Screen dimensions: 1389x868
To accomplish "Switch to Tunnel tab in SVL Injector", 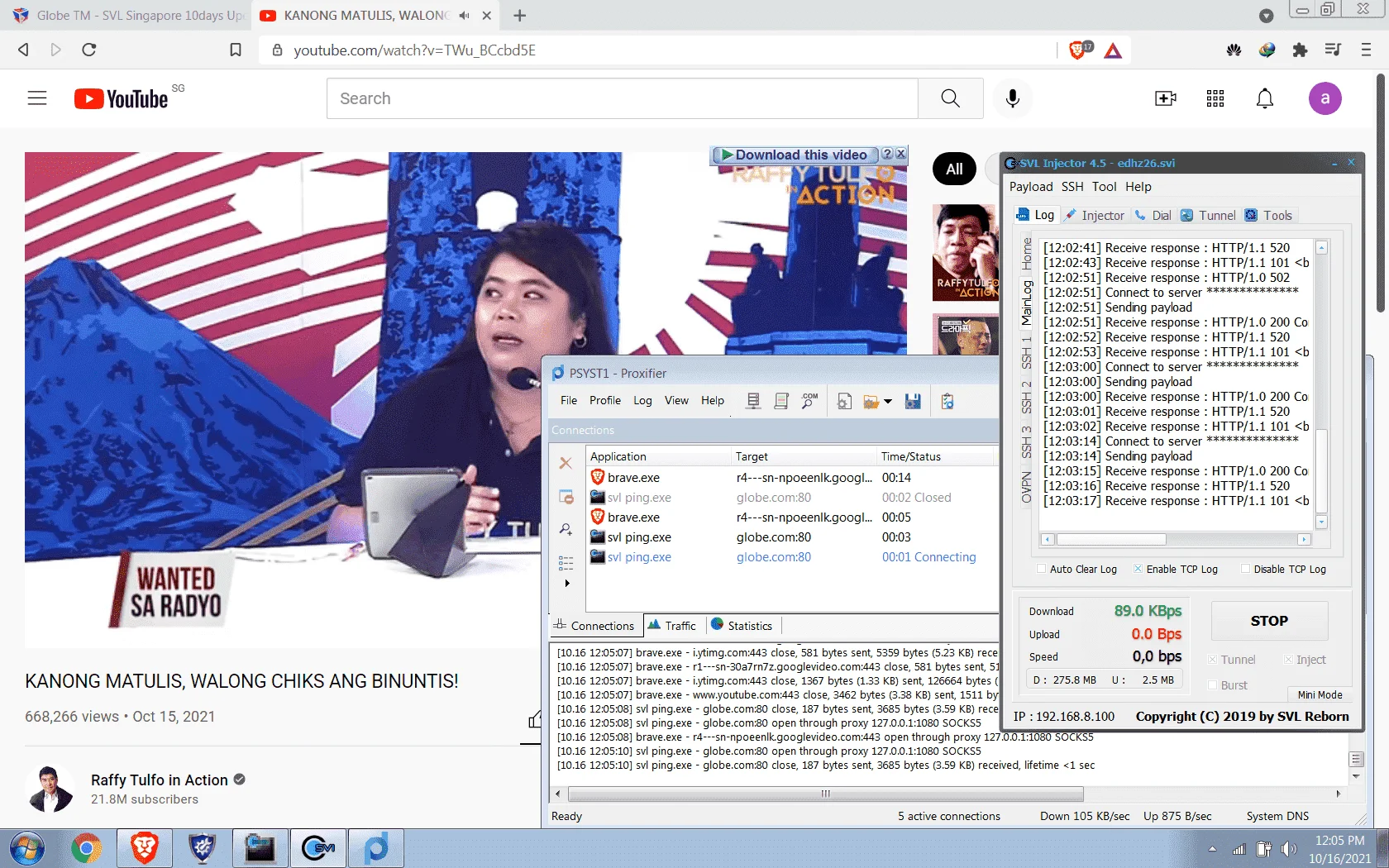I will point(1208,215).
